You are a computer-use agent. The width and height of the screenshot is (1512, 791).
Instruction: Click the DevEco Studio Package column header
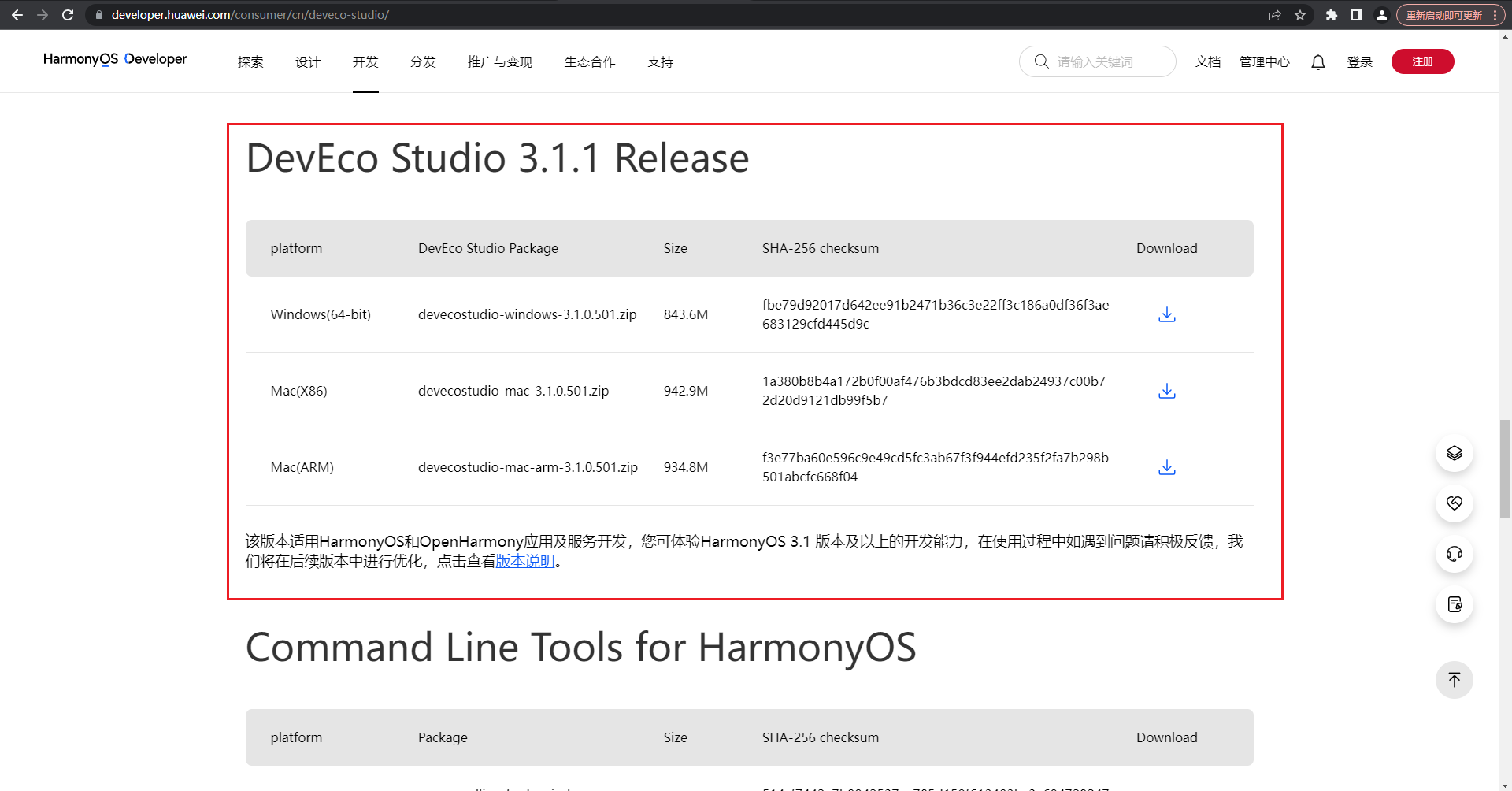pyautogui.click(x=488, y=248)
